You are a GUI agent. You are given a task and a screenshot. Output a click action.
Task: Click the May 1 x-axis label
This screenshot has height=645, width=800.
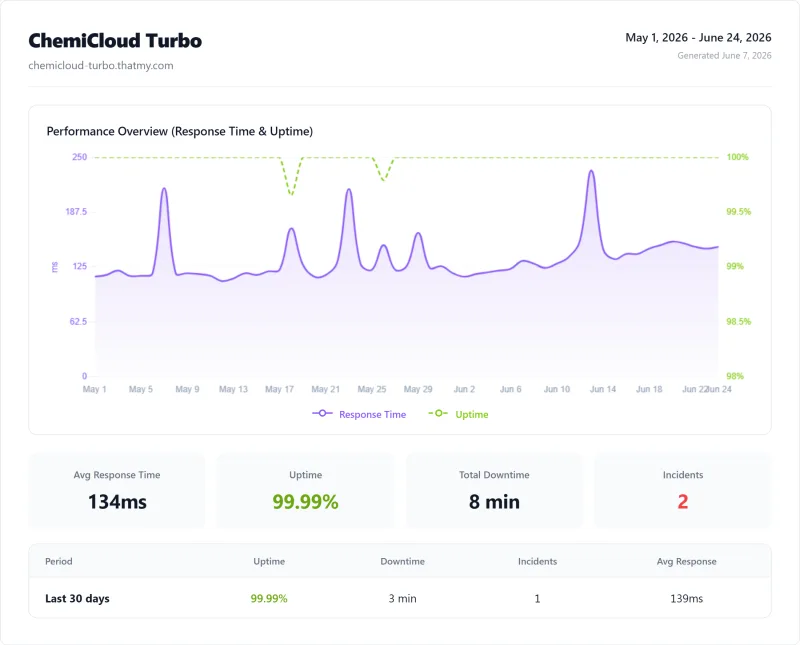point(94,389)
